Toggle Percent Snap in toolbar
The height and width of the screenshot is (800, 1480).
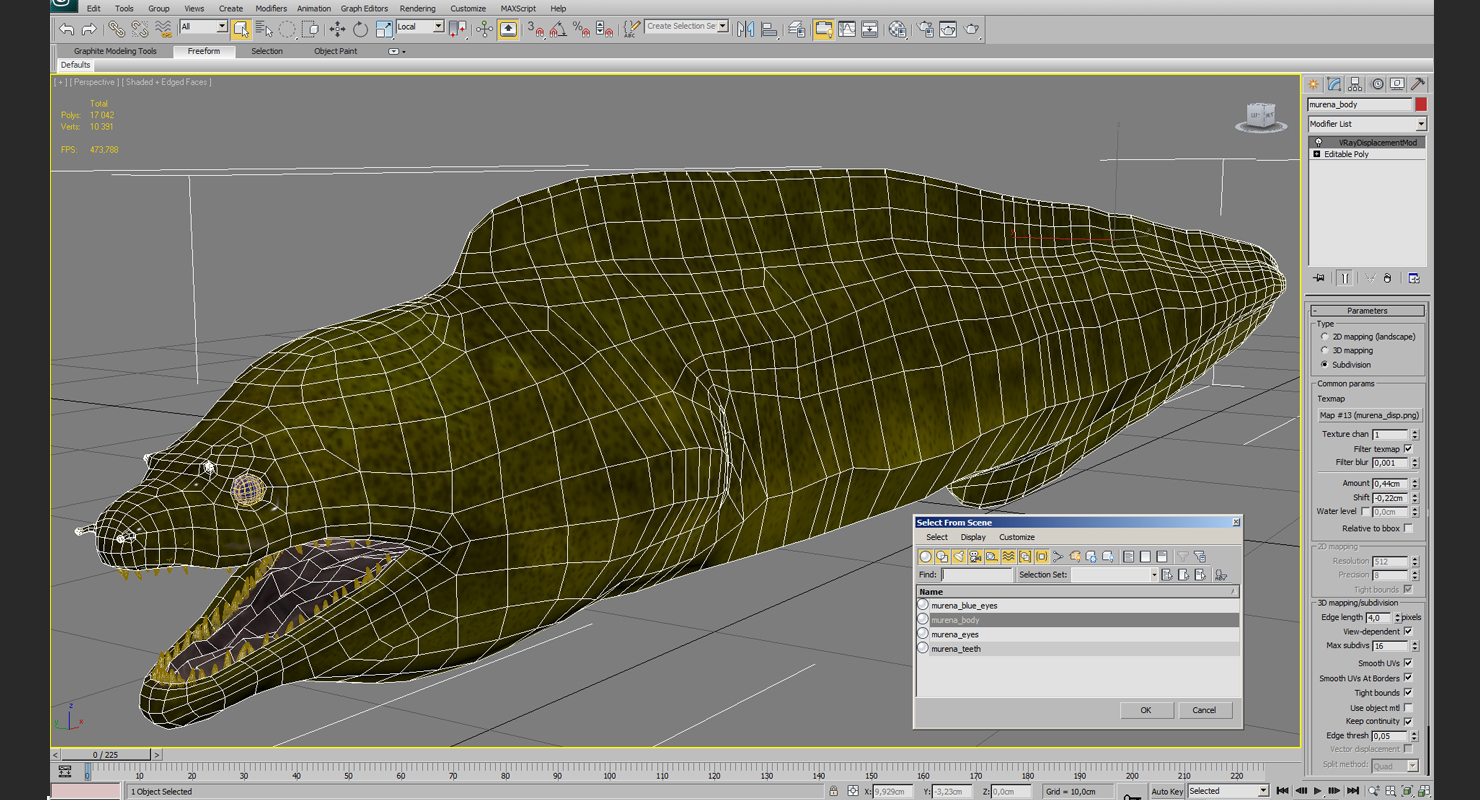581,29
